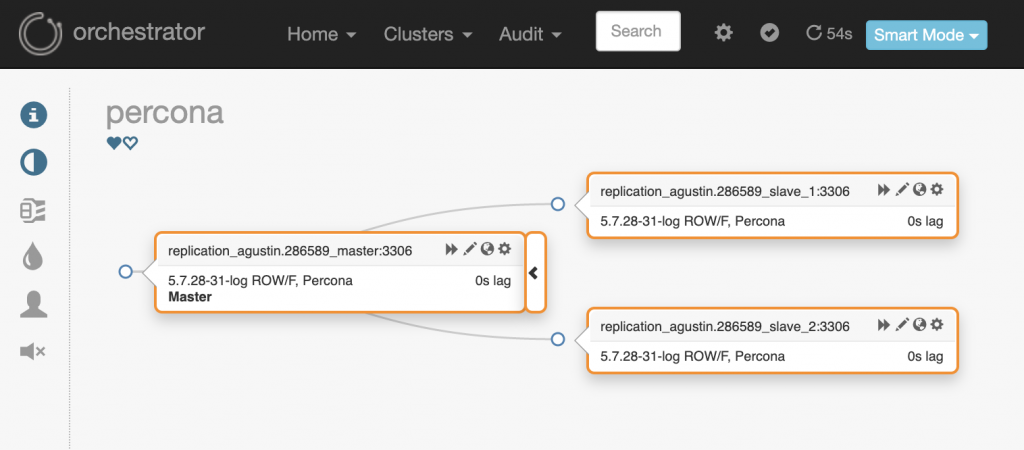Click the cluster info icon in sidebar
1024x450 pixels.
pos(34,115)
